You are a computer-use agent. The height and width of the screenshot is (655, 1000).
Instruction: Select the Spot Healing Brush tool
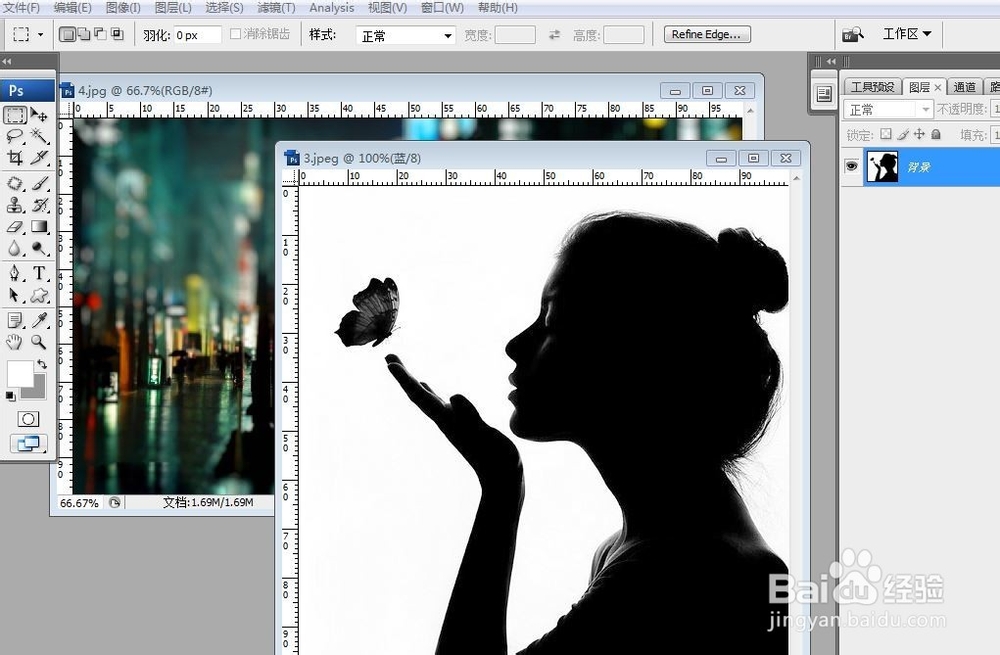tap(15, 184)
